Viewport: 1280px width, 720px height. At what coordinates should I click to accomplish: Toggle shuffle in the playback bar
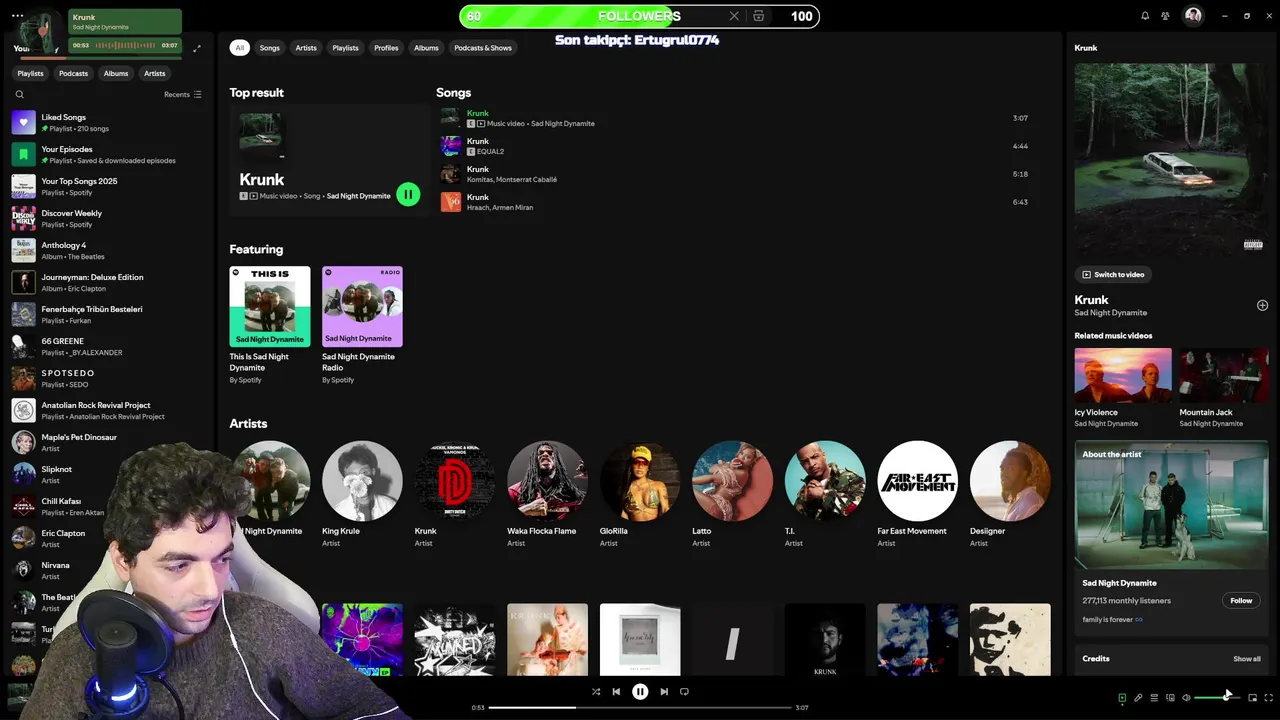pos(596,691)
